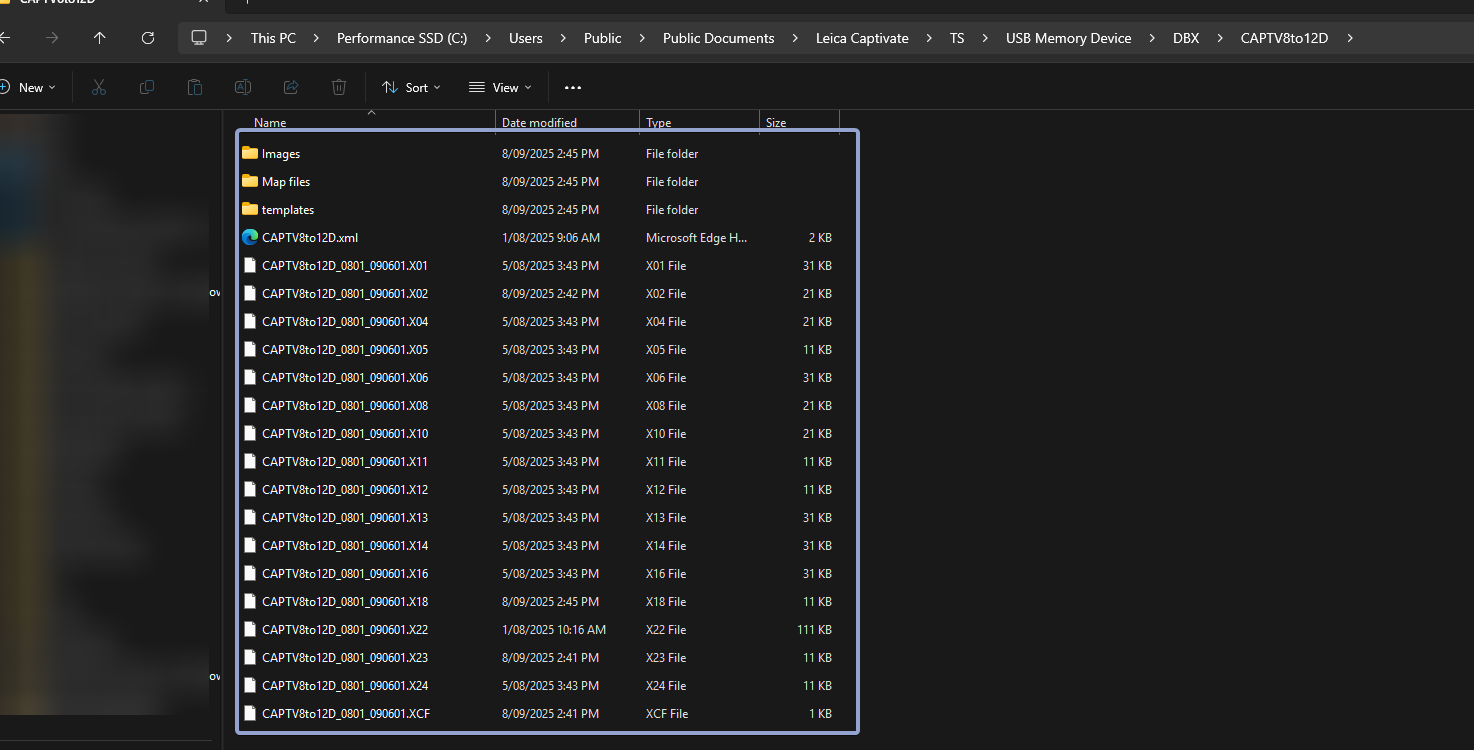
Task: Click the Share icon in toolbar
Action: coord(291,88)
